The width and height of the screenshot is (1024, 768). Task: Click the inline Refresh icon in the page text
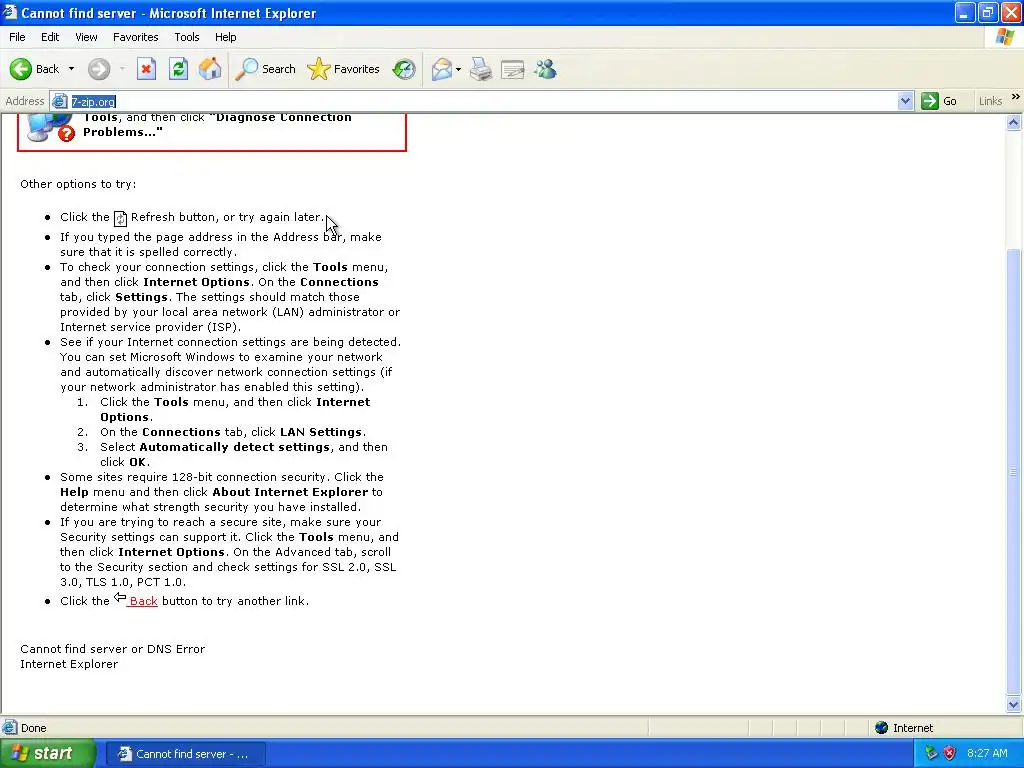pyautogui.click(x=120, y=218)
